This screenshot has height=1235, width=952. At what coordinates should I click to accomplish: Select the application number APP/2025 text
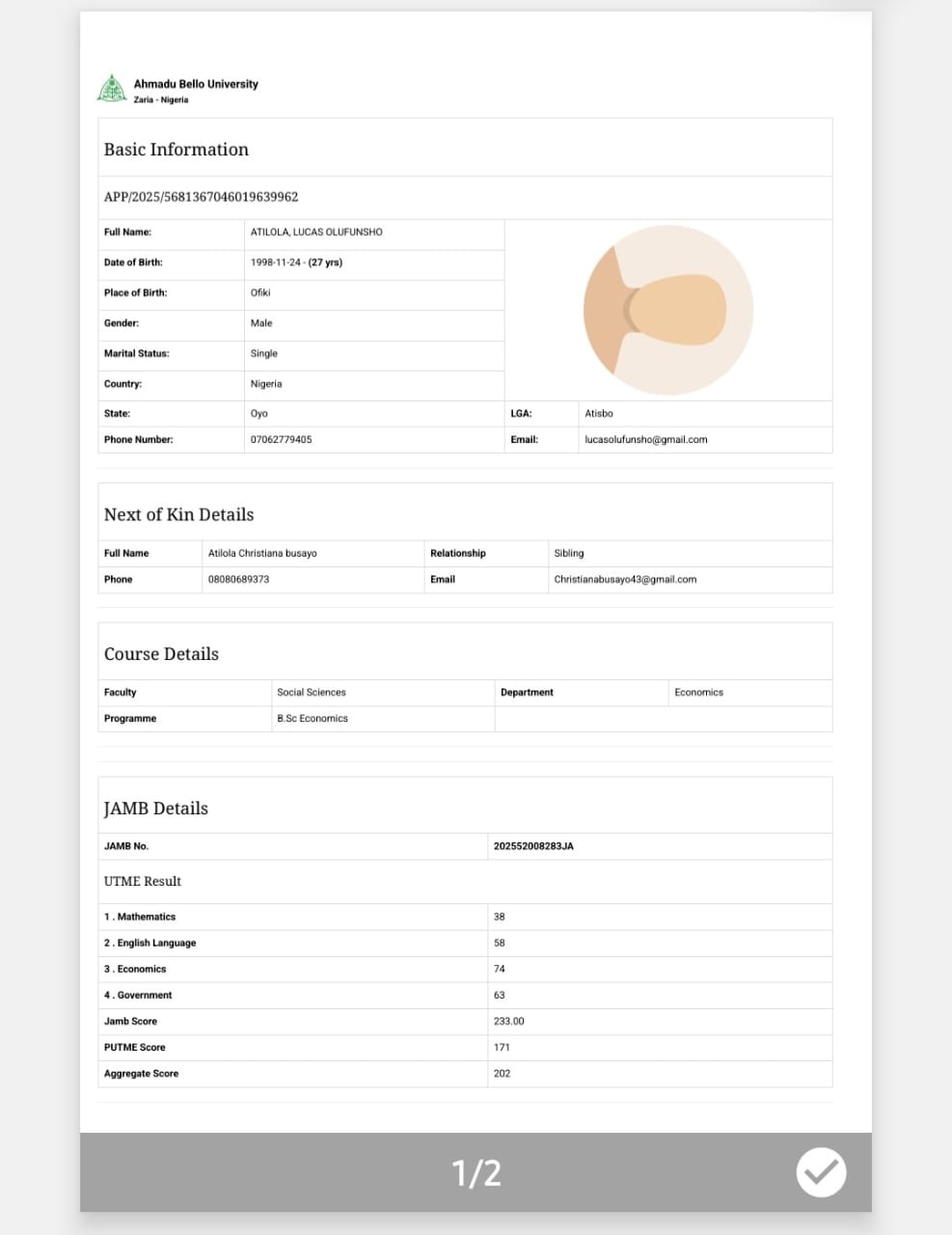click(201, 197)
